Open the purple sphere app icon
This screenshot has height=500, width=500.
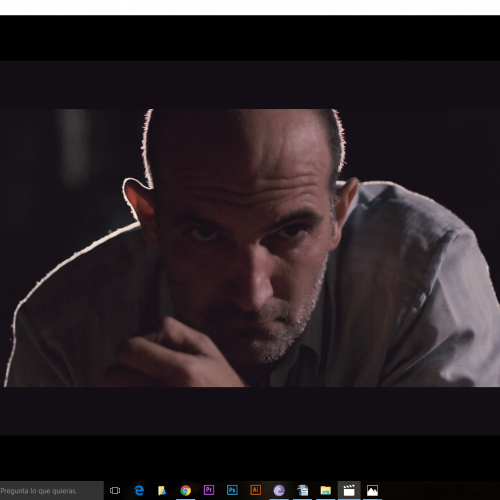coord(279,490)
